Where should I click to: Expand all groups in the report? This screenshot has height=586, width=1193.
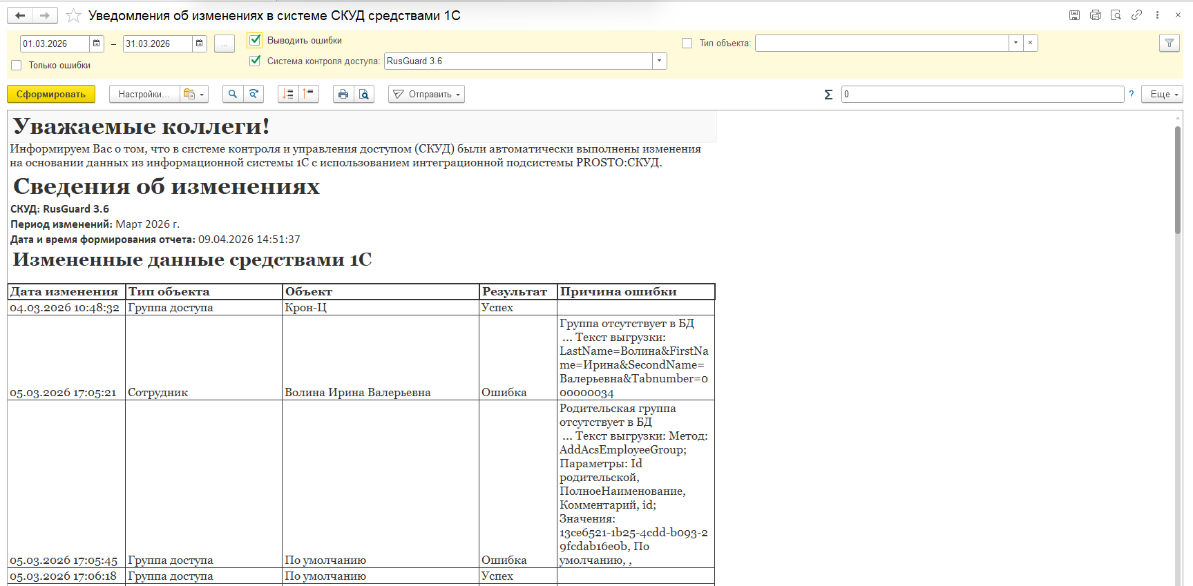287,94
